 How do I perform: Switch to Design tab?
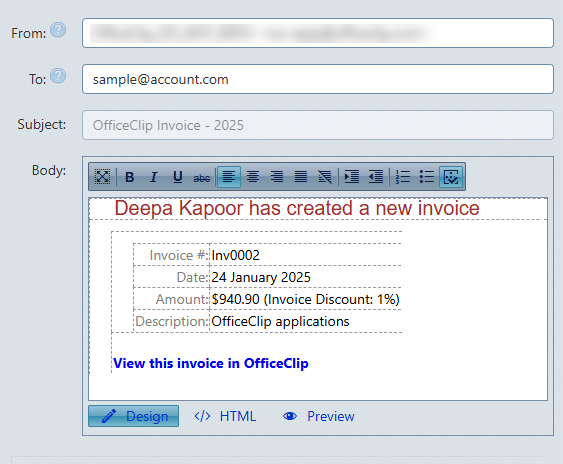[134, 416]
